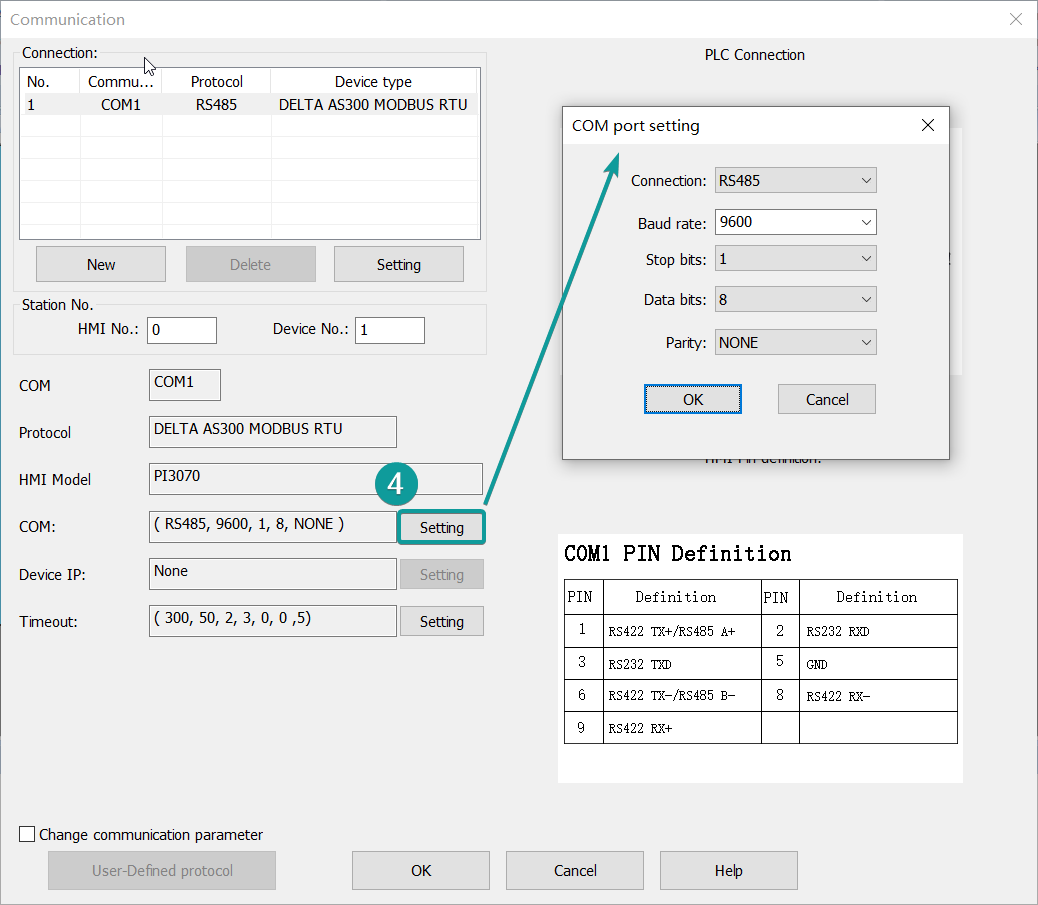Click the Protocol column header
This screenshot has width=1038, height=905.
(x=216, y=82)
